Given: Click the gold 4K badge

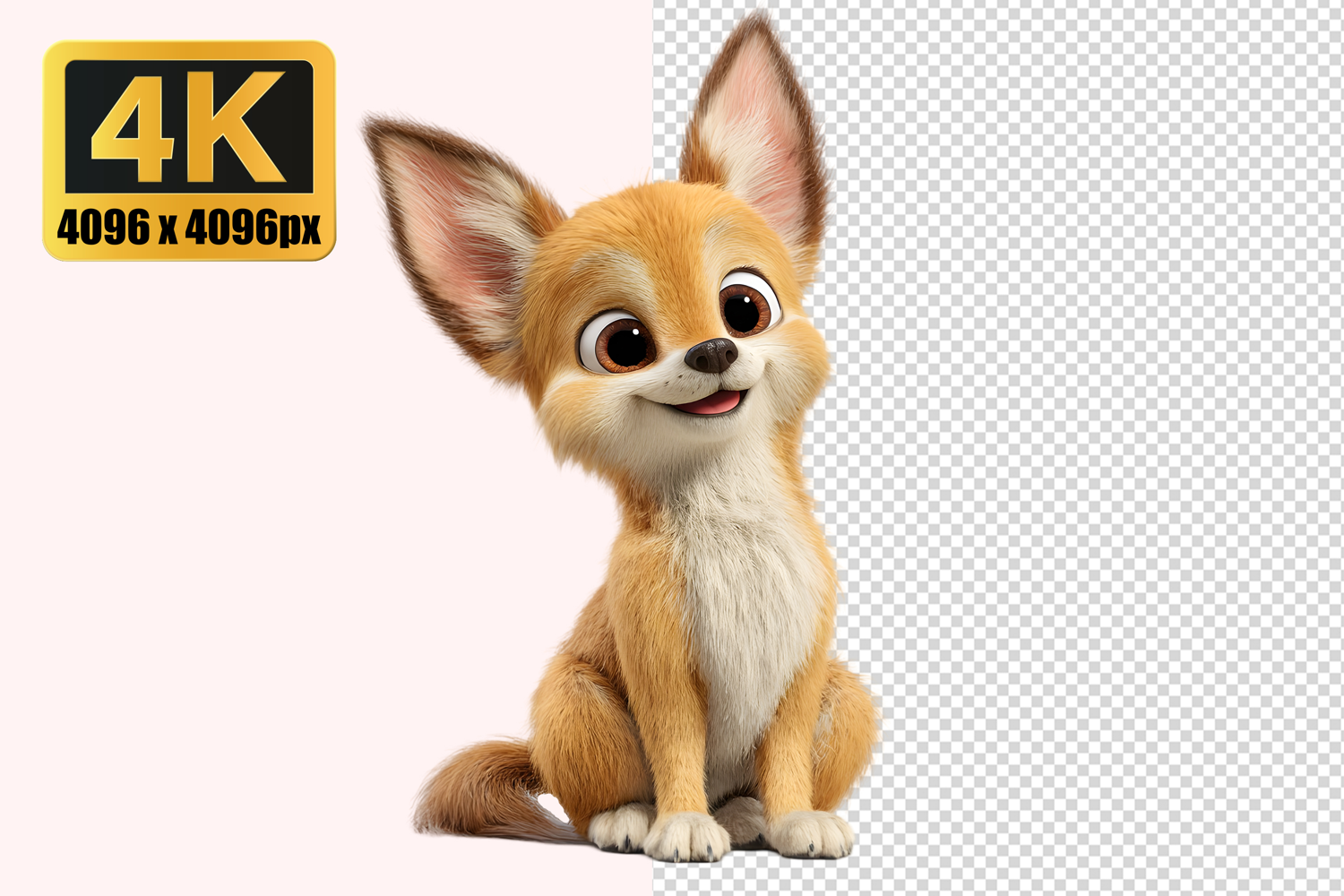Looking at the screenshot, I should [x=189, y=151].
